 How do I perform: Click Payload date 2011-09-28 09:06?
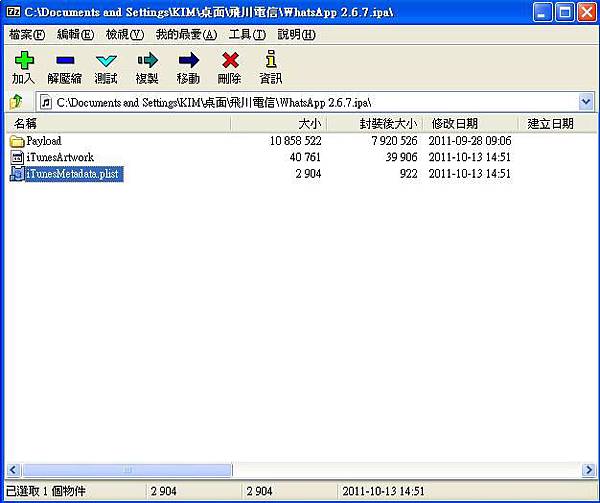[x=470, y=141]
